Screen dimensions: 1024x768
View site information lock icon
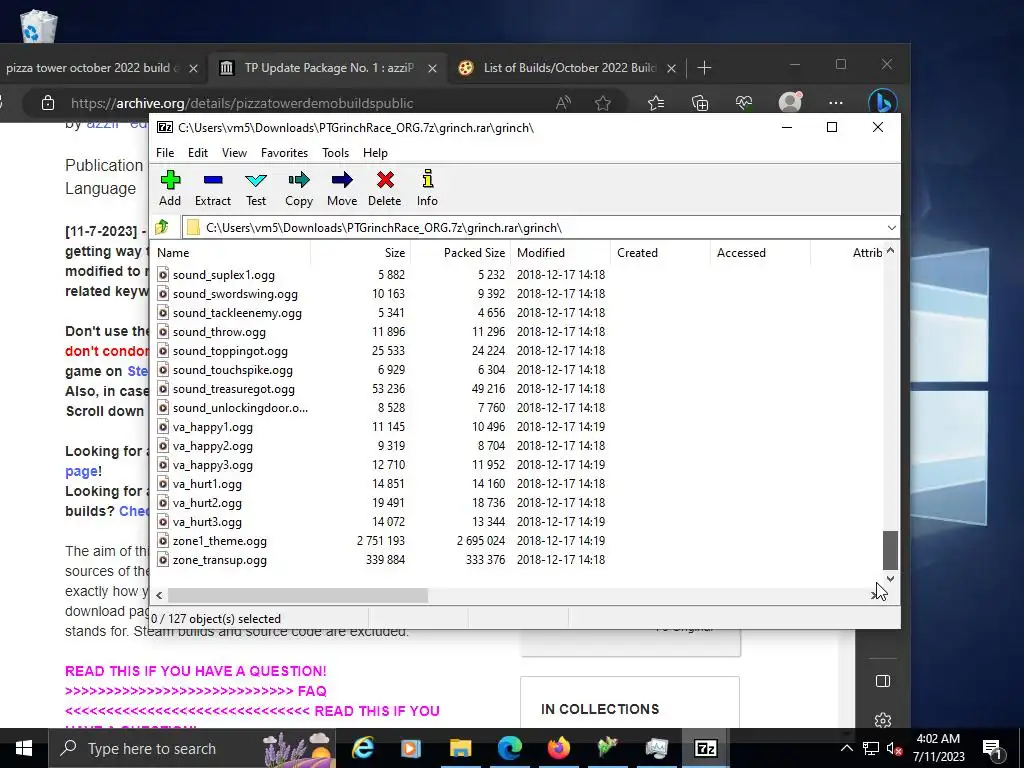pos(48,103)
